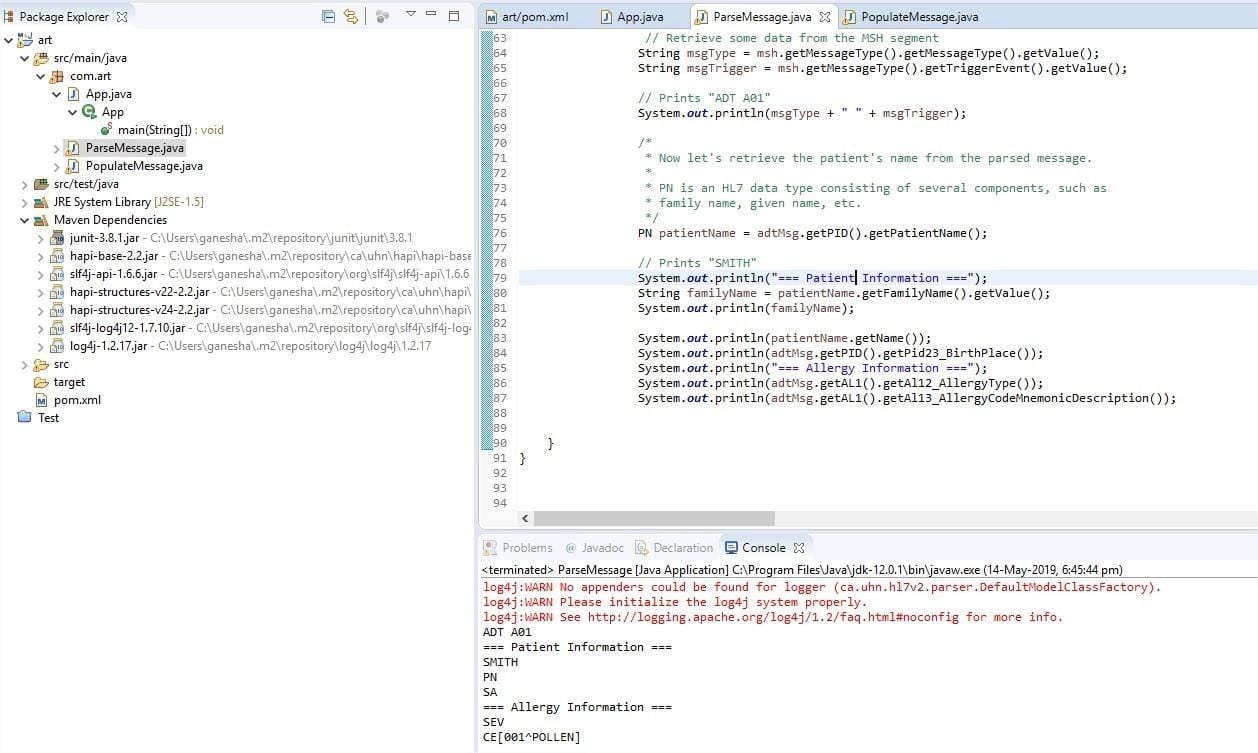Click the editor scroll left arrow
This screenshot has height=753, width=1258.
point(526,519)
